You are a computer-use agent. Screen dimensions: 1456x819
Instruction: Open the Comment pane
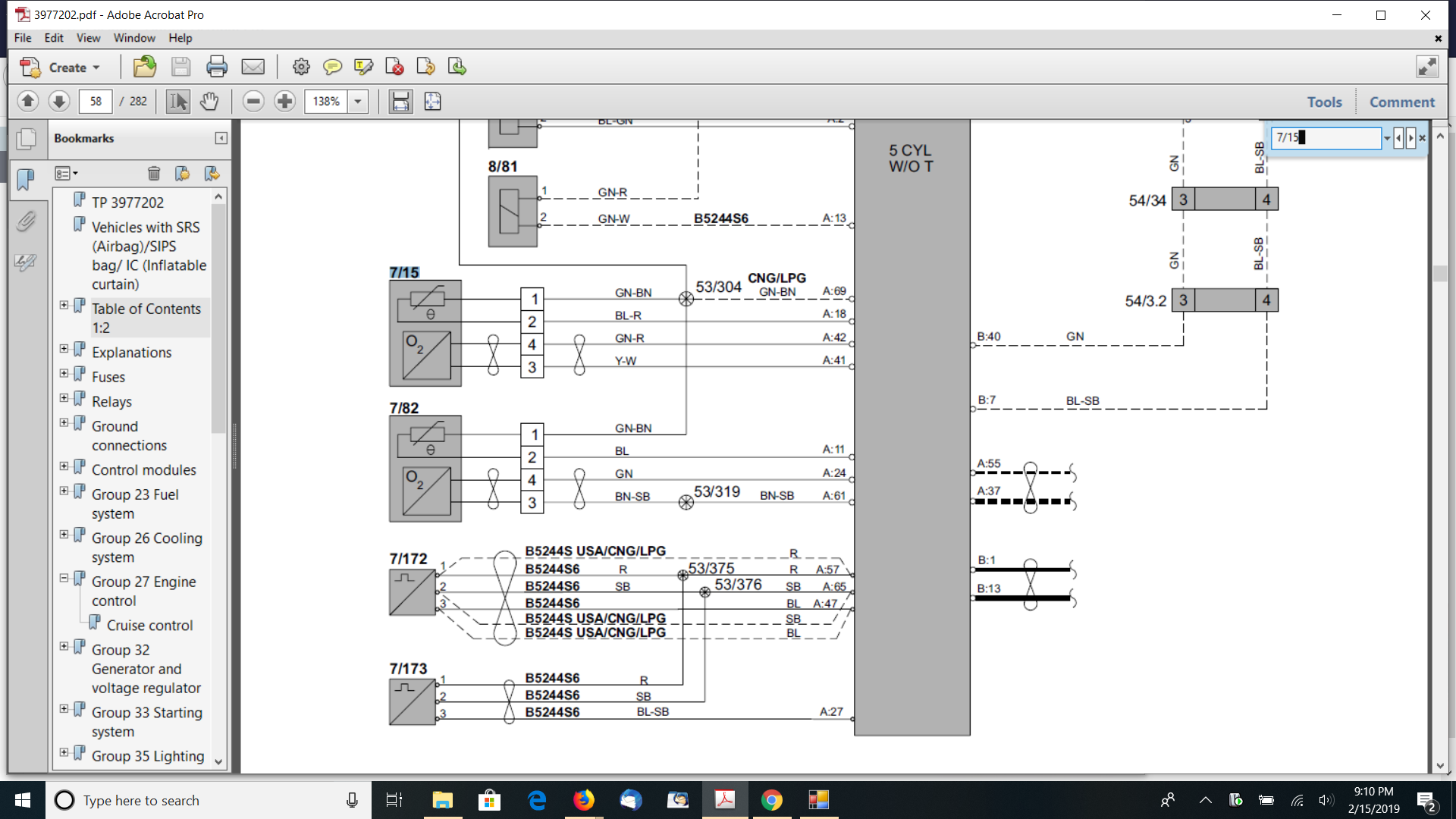point(1401,102)
